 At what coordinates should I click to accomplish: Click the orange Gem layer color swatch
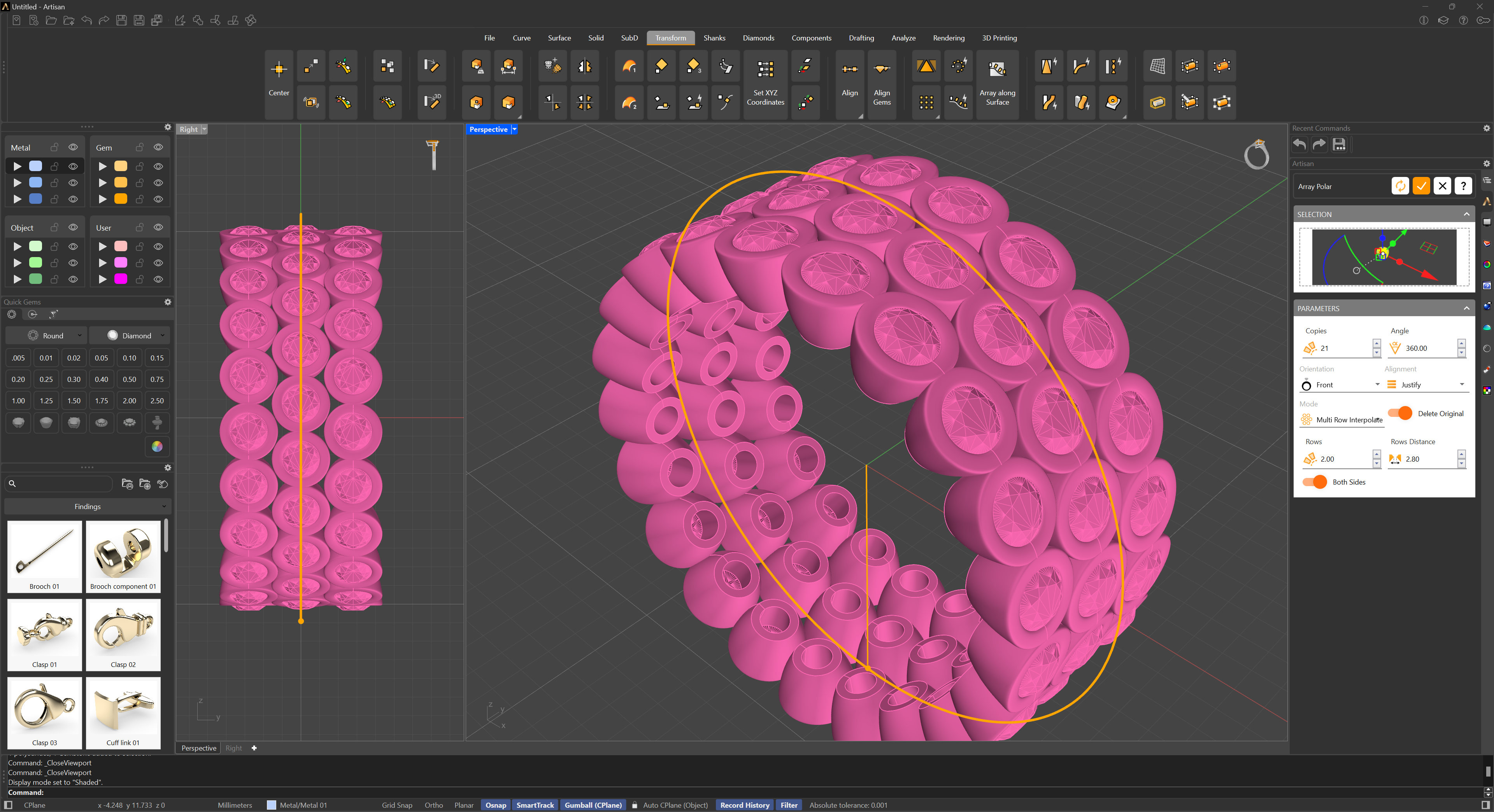pyautogui.click(x=121, y=199)
